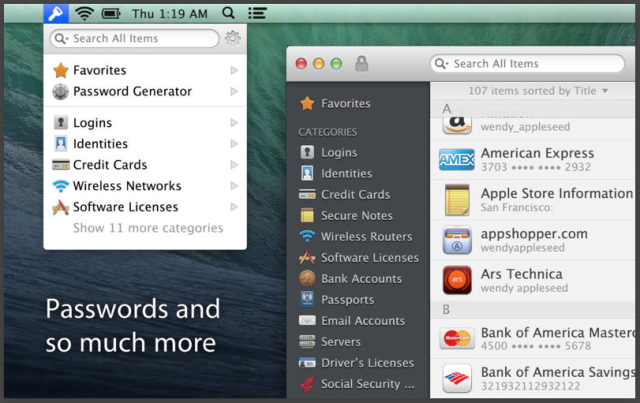
Task: Open the sort dropdown '107 items sorted by Title'
Action: tap(538, 91)
